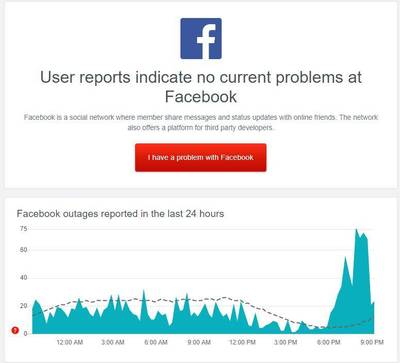Click the 75 value on chart y-axis
This screenshot has height=363, width=400.
(x=23, y=229)
